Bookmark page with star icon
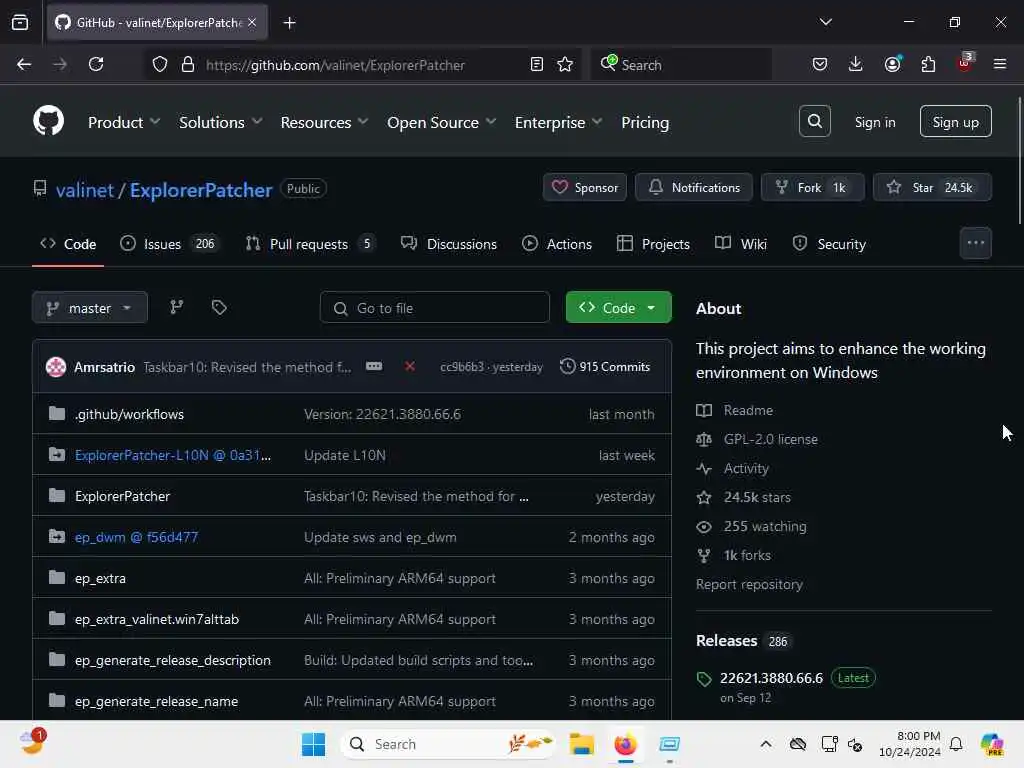This screenshot has height=768, width=1024. click(565, 64)
